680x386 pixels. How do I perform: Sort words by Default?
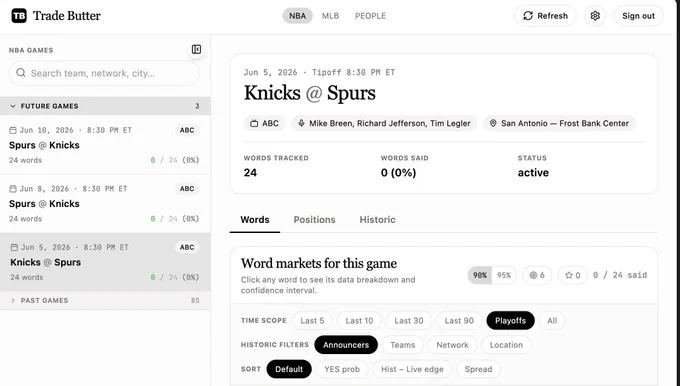tap(289, 369)
